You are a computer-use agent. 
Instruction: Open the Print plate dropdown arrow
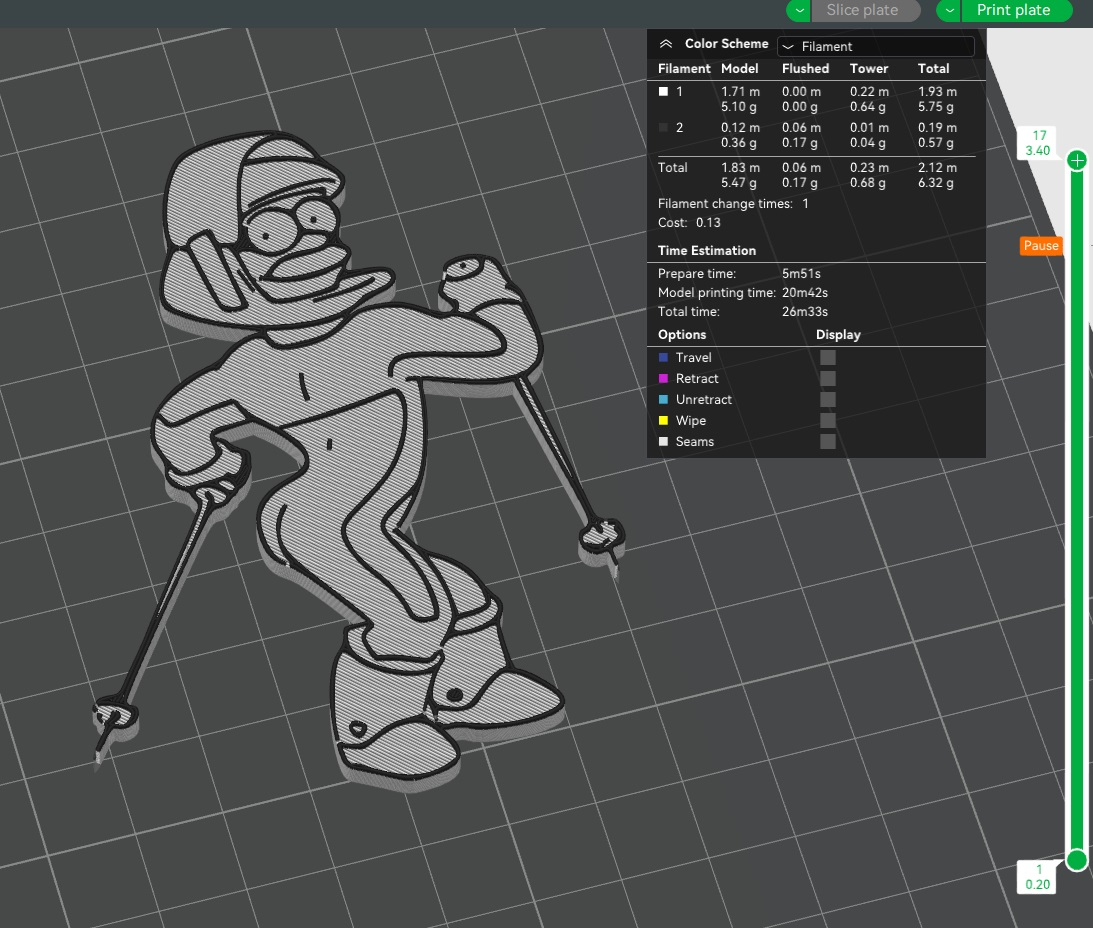(x=949, y=10)
